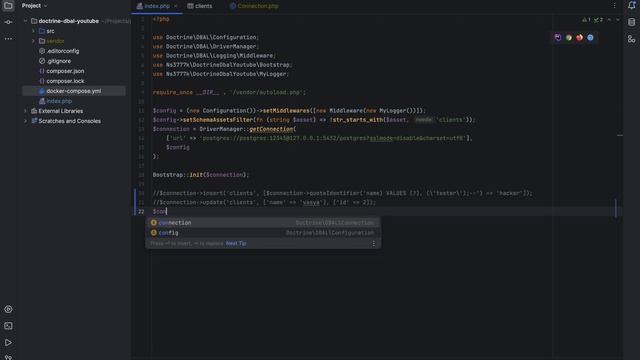
Task: Open the Project view dropdown
Action: tap(35, 6)
